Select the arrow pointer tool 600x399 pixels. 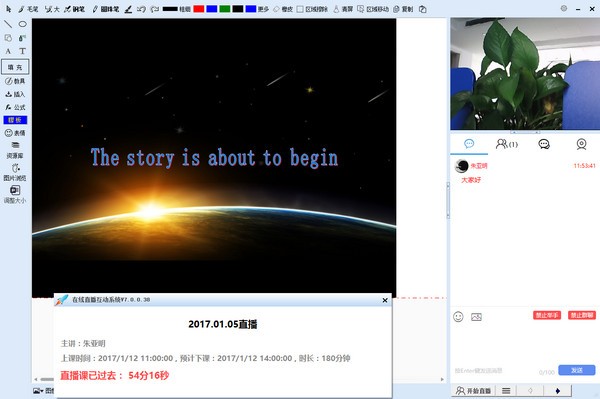tap(8, 9)
